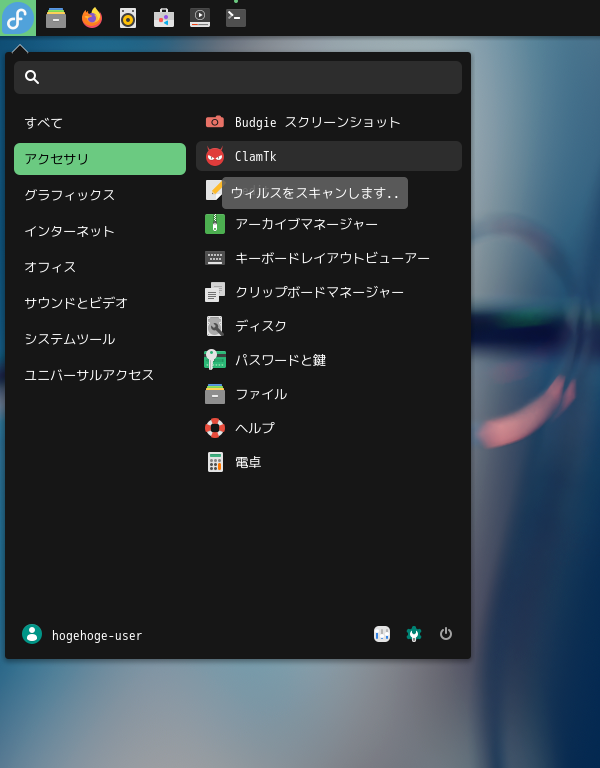The width and height of the screenshot is (600, 768).
Task: Click the キーボードレイアウトビューアー keyboard icon
Action: (215, 258)
